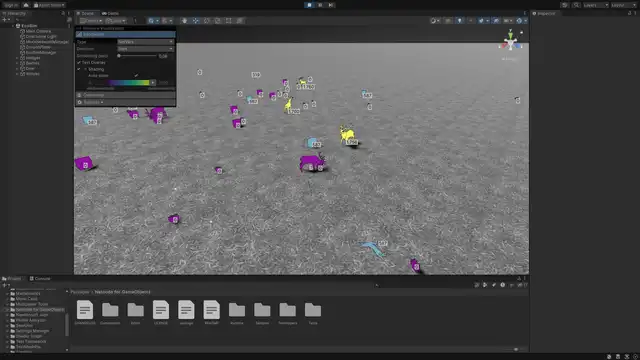Switch to the Game tab
Image resolution: width=640 pixels, height=360 pixels.
110,13
